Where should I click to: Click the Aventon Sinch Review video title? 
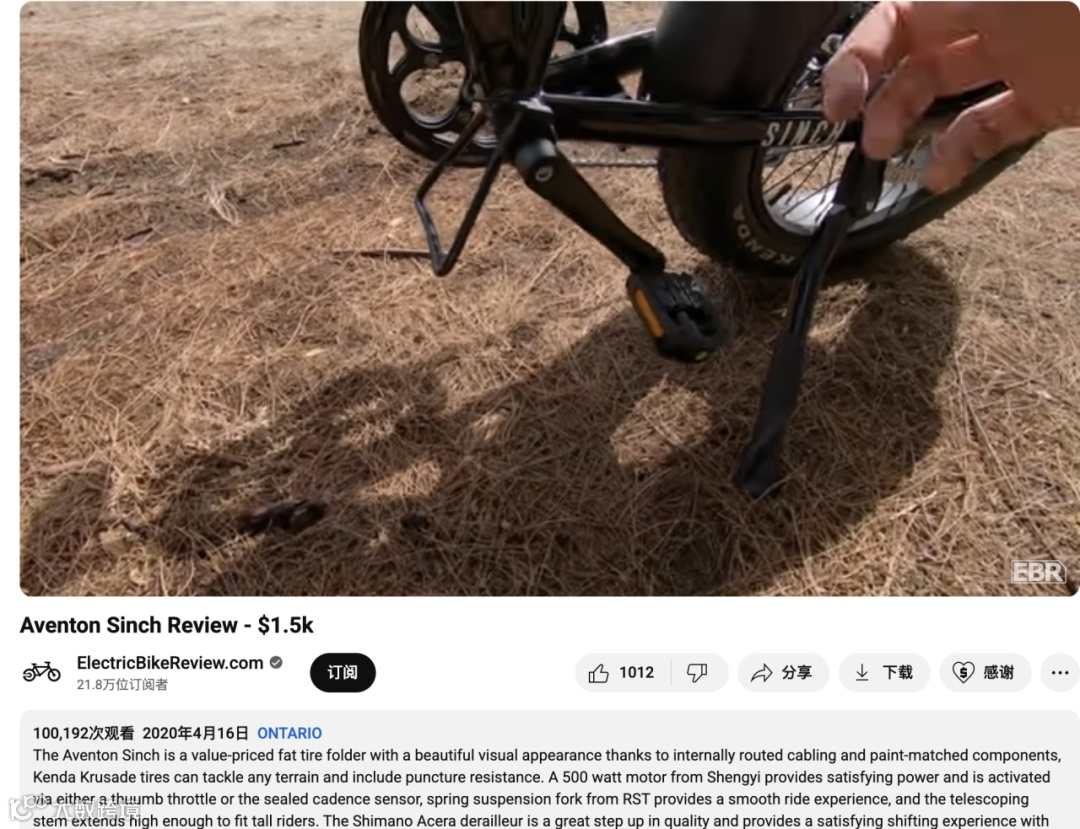pyautogui.click(x=166, y=625)
